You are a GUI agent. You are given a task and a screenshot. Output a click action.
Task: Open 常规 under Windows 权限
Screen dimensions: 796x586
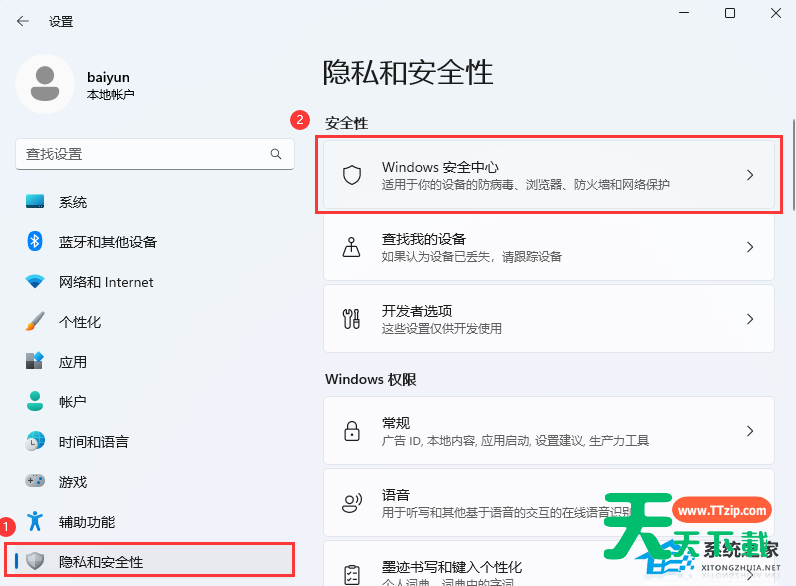coord(396,423)
